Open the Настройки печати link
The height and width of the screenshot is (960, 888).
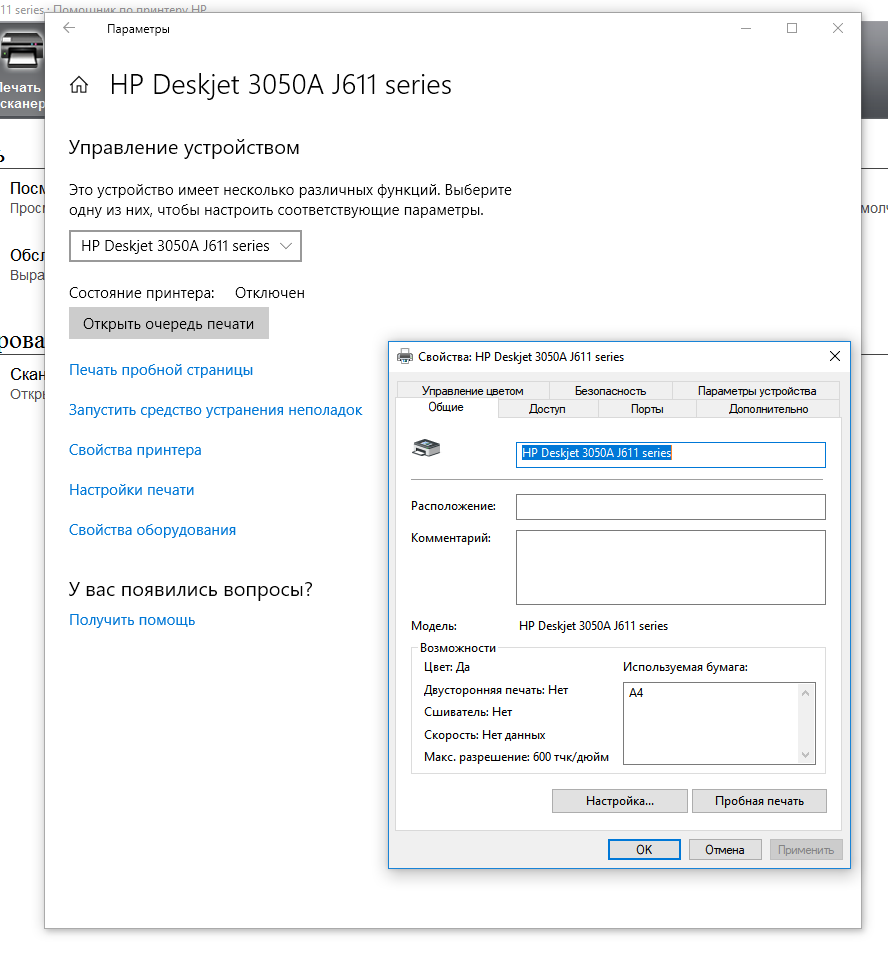pos(131,490)
